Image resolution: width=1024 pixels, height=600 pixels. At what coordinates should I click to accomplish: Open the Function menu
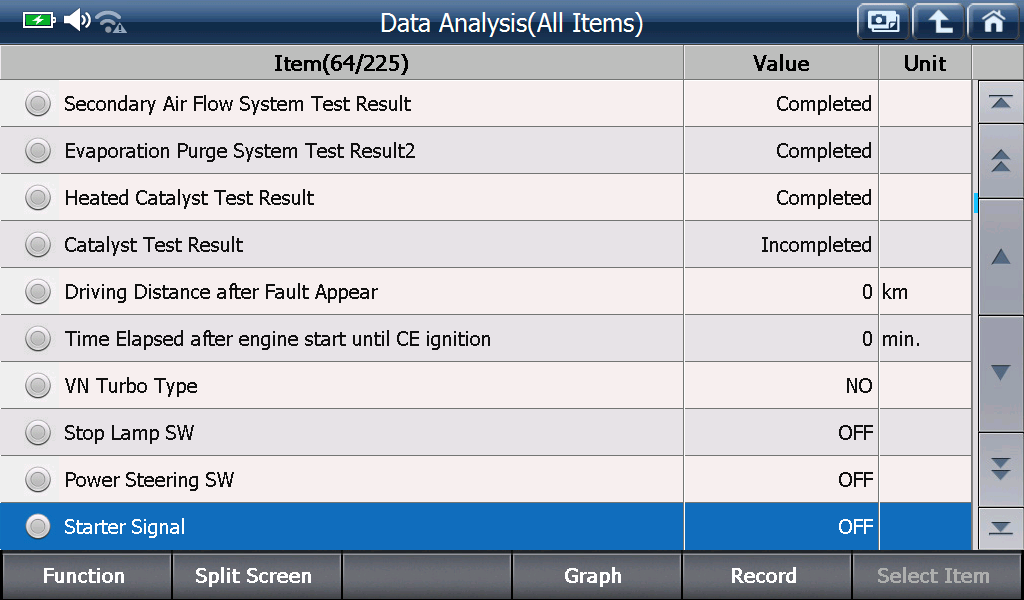point(86,576)
